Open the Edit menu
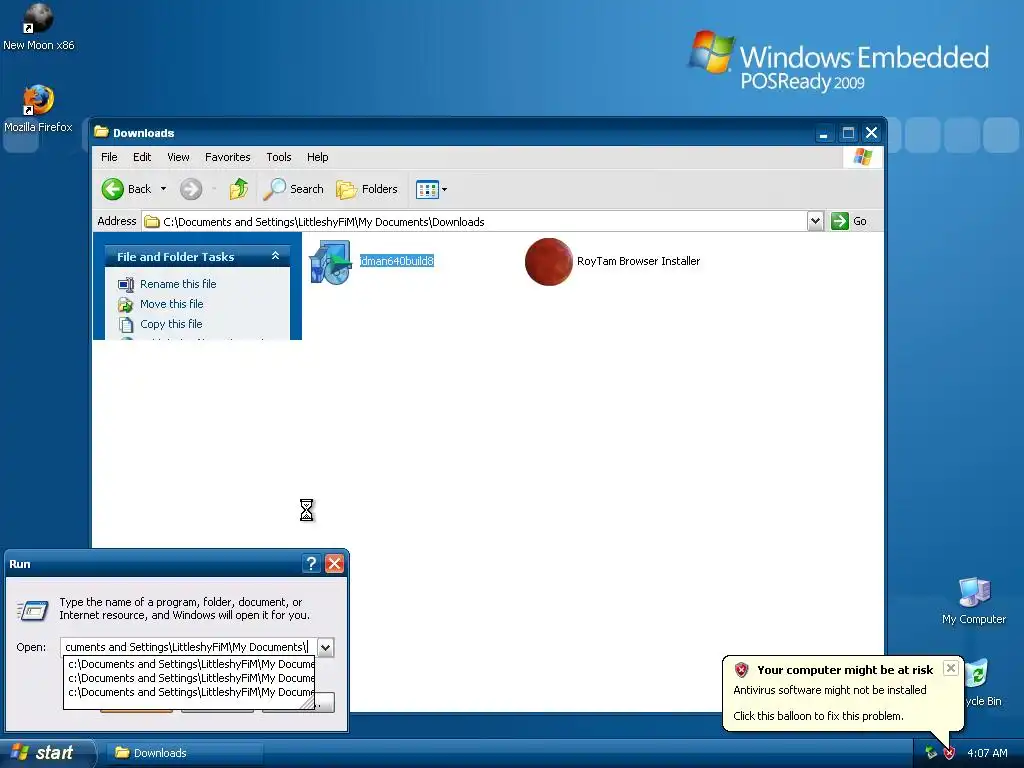The height and width of the screenshot is (768, 1024). 142,157
